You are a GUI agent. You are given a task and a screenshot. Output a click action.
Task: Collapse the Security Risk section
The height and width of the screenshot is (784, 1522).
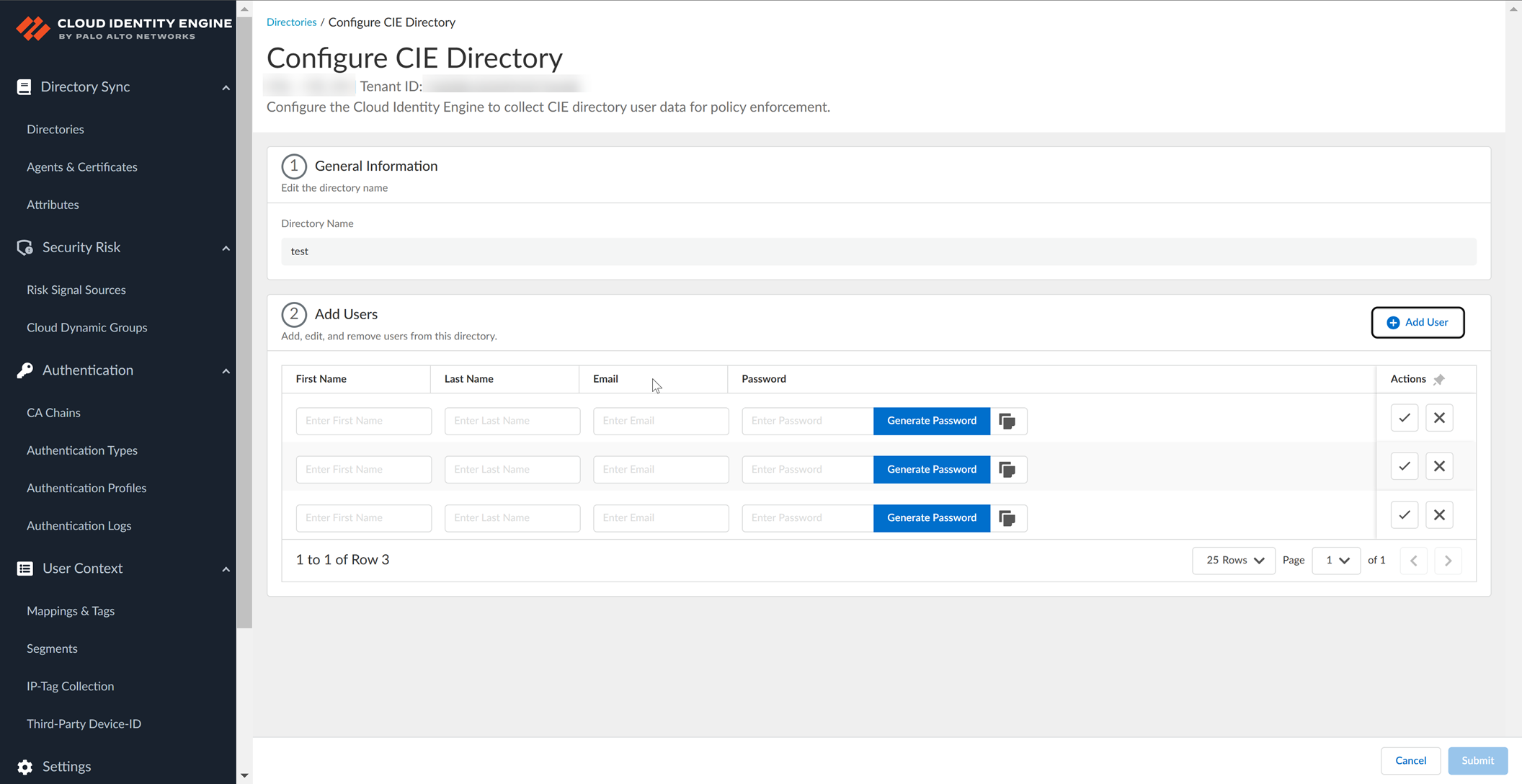(x=226, y=249)
